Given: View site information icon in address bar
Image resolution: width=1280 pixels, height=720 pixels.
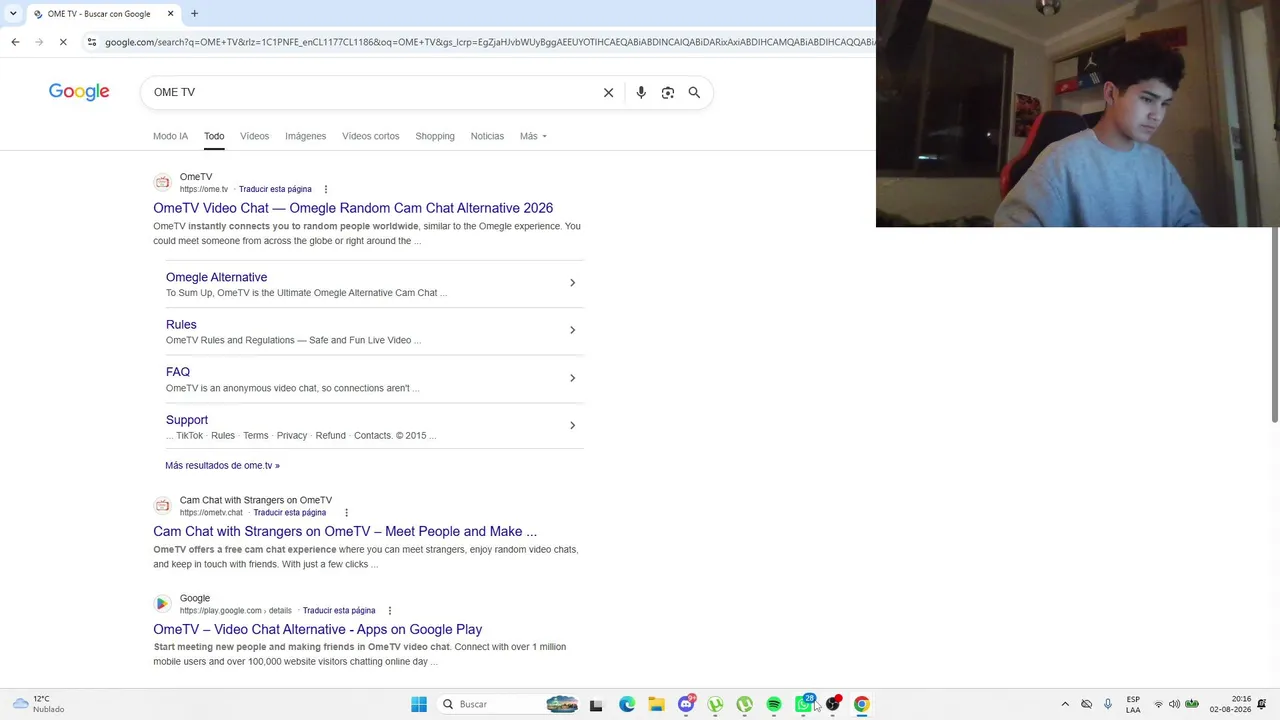Looking at the screenshot, I should click(92, 42).
